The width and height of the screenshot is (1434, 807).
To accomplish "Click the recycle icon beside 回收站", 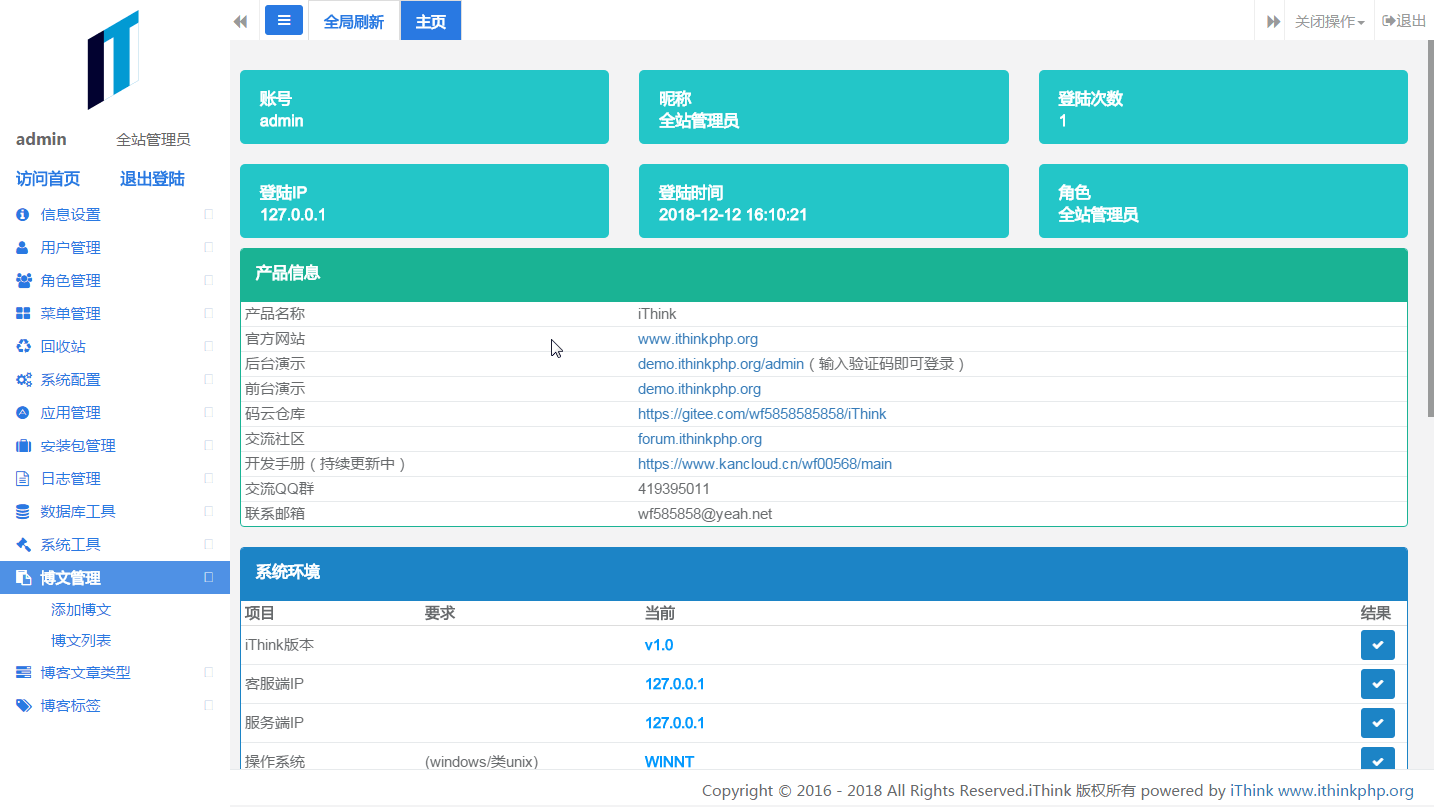I will [x=23, y=347].
